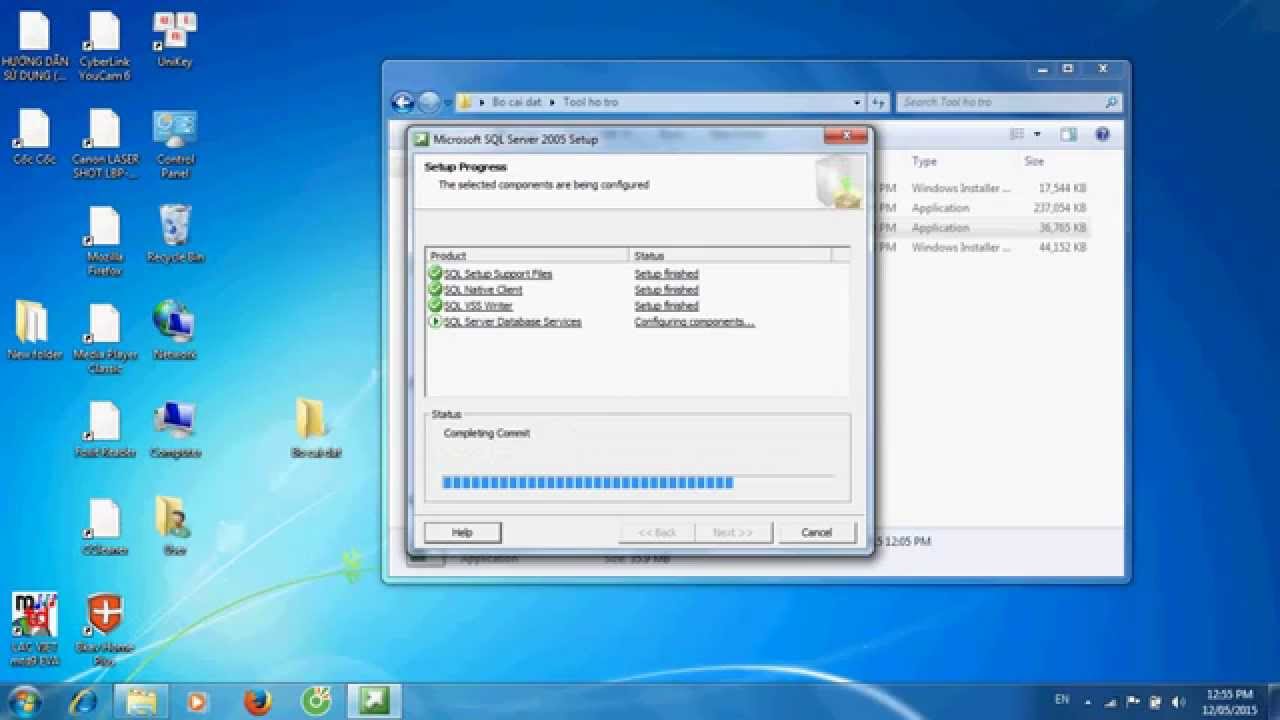Open the recent pages dropdown beside Forward

point(448,102)
